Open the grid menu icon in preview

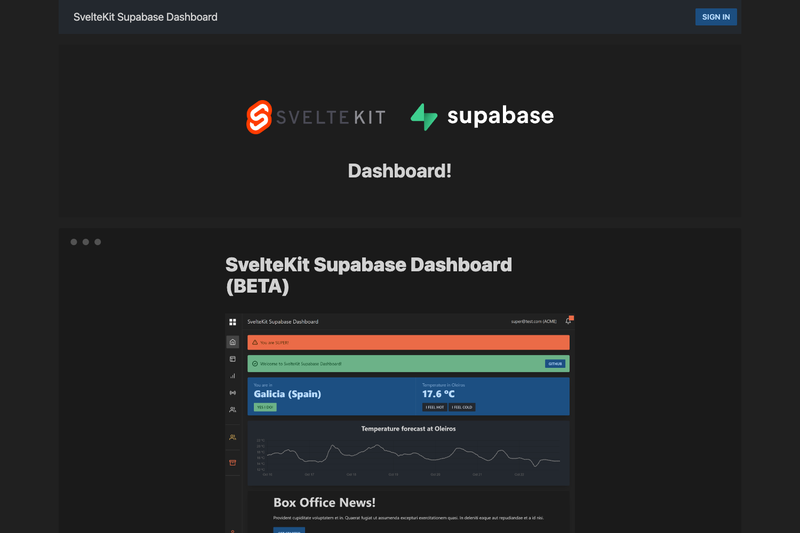tap(233, 322)
